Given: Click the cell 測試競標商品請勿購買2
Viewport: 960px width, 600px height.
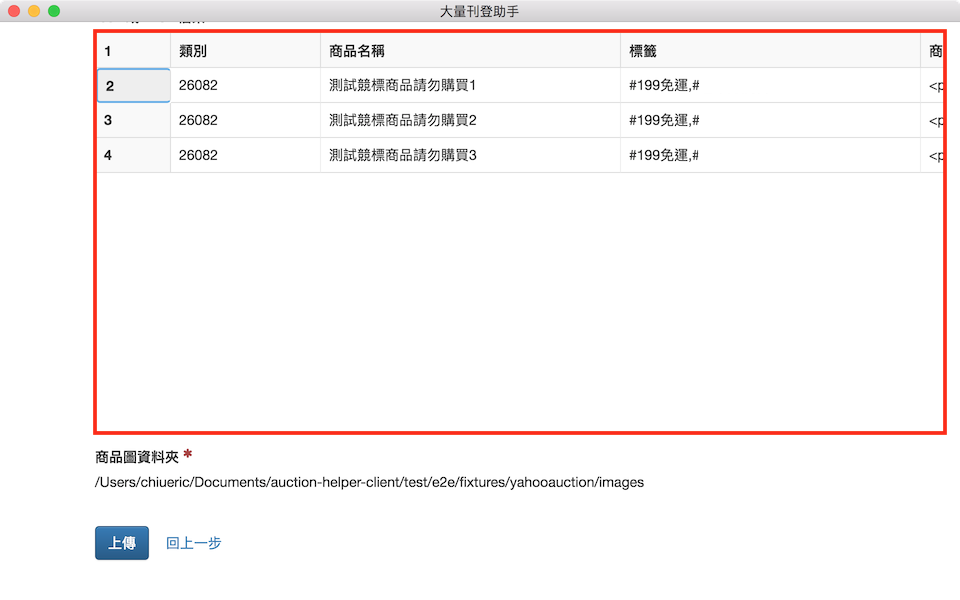Looking at the screenshot, I should [x=470, y=120].
